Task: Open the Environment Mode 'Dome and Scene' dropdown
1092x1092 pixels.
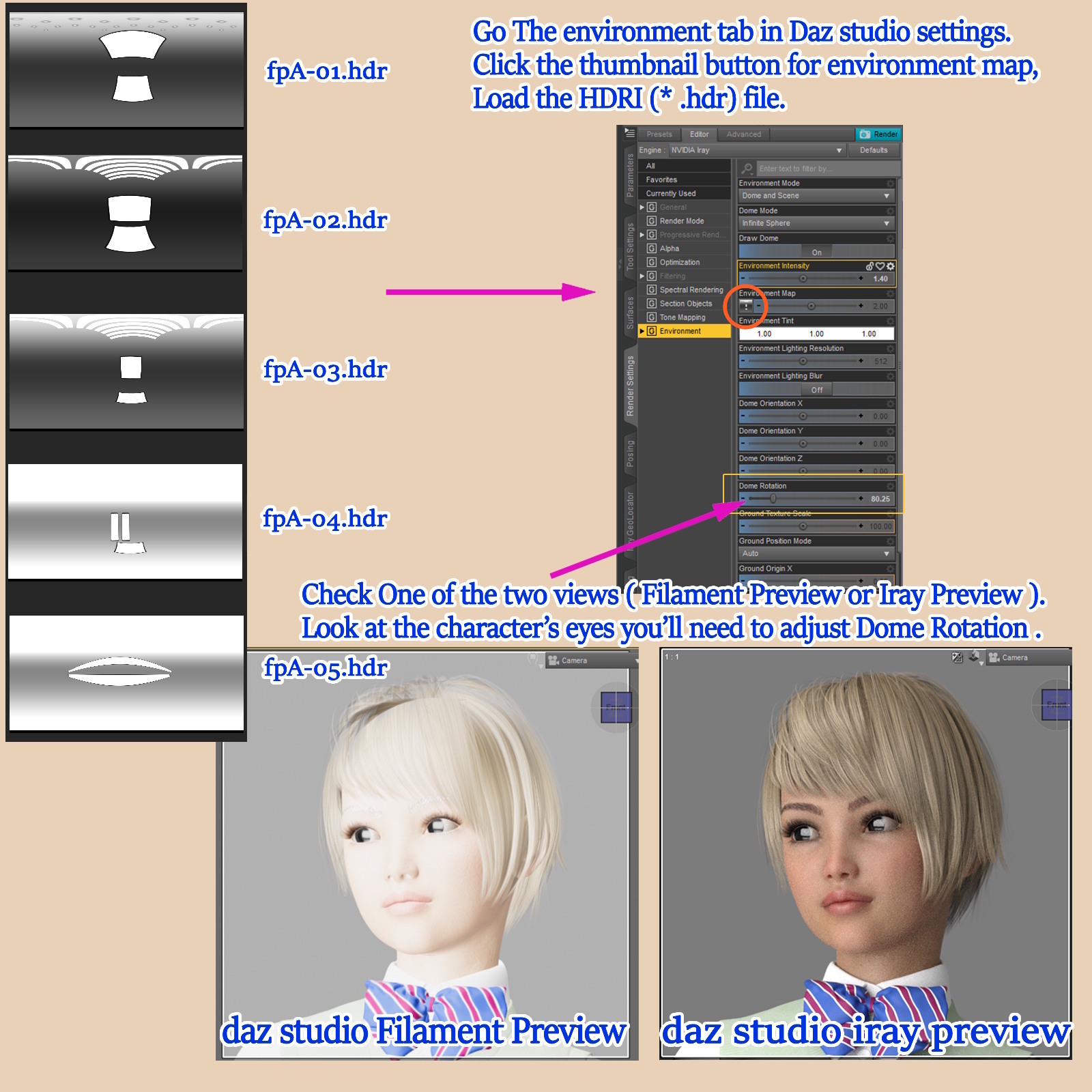Action: (816, 196)
